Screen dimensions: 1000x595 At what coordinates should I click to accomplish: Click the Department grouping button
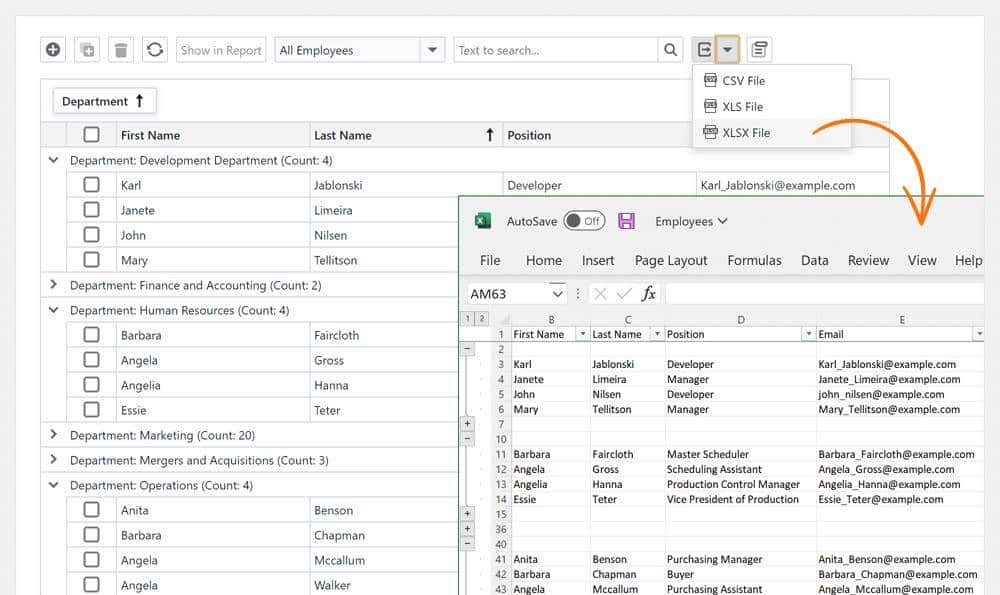click(x=104, y=101)
